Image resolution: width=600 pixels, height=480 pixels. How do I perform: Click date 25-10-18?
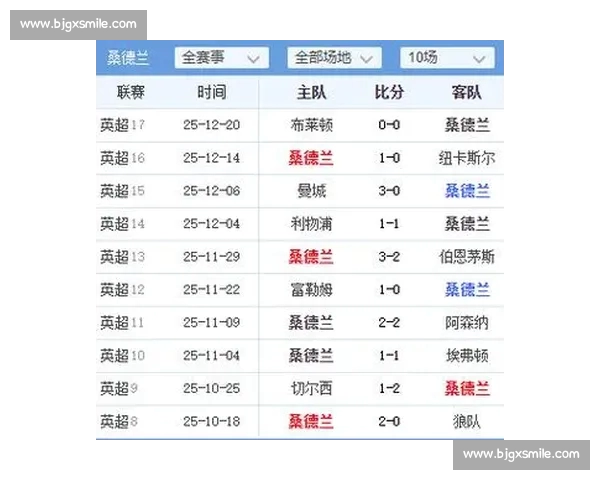[x=212, y=421]
